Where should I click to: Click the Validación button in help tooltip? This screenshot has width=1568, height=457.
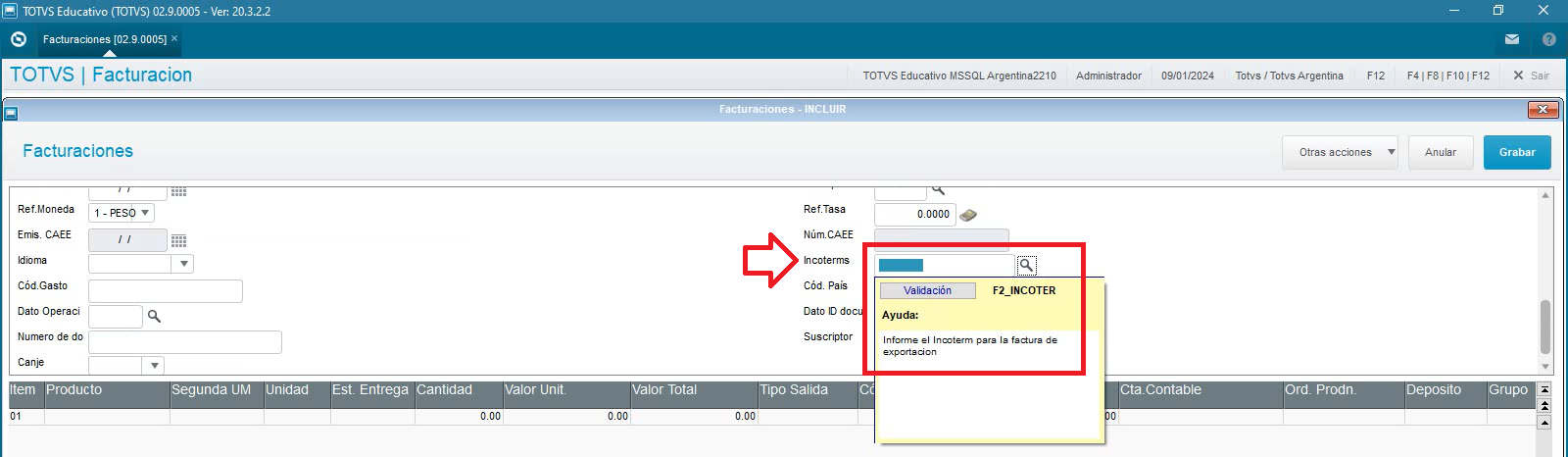pyautogui.click(x=927, y=290)
